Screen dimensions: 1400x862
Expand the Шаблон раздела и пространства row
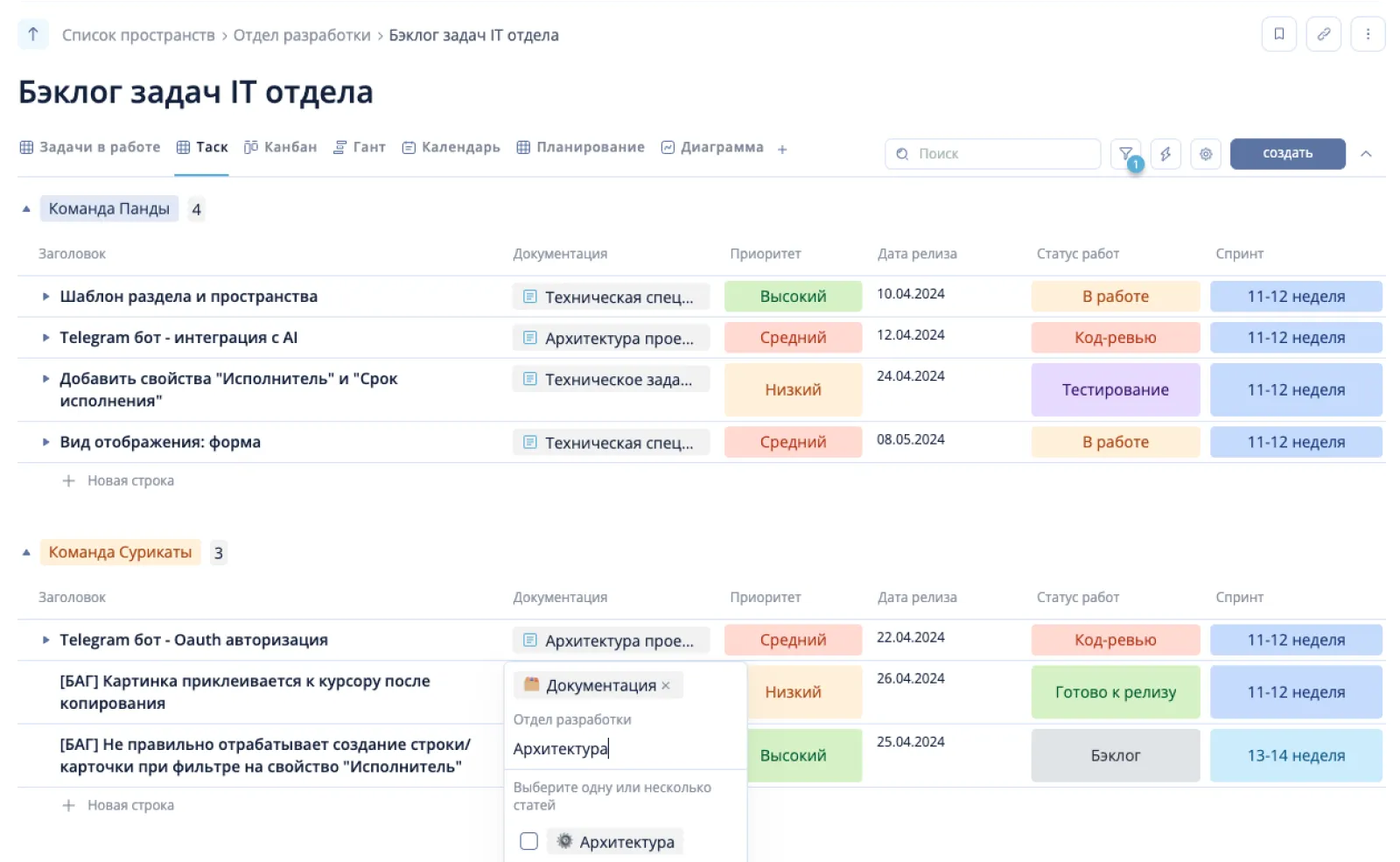(45, 297)
